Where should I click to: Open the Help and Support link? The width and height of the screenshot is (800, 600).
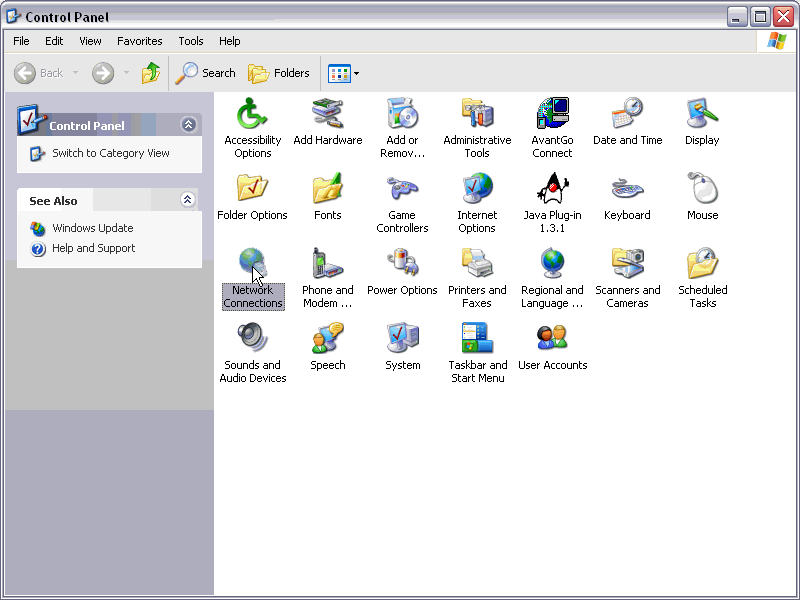94,248
